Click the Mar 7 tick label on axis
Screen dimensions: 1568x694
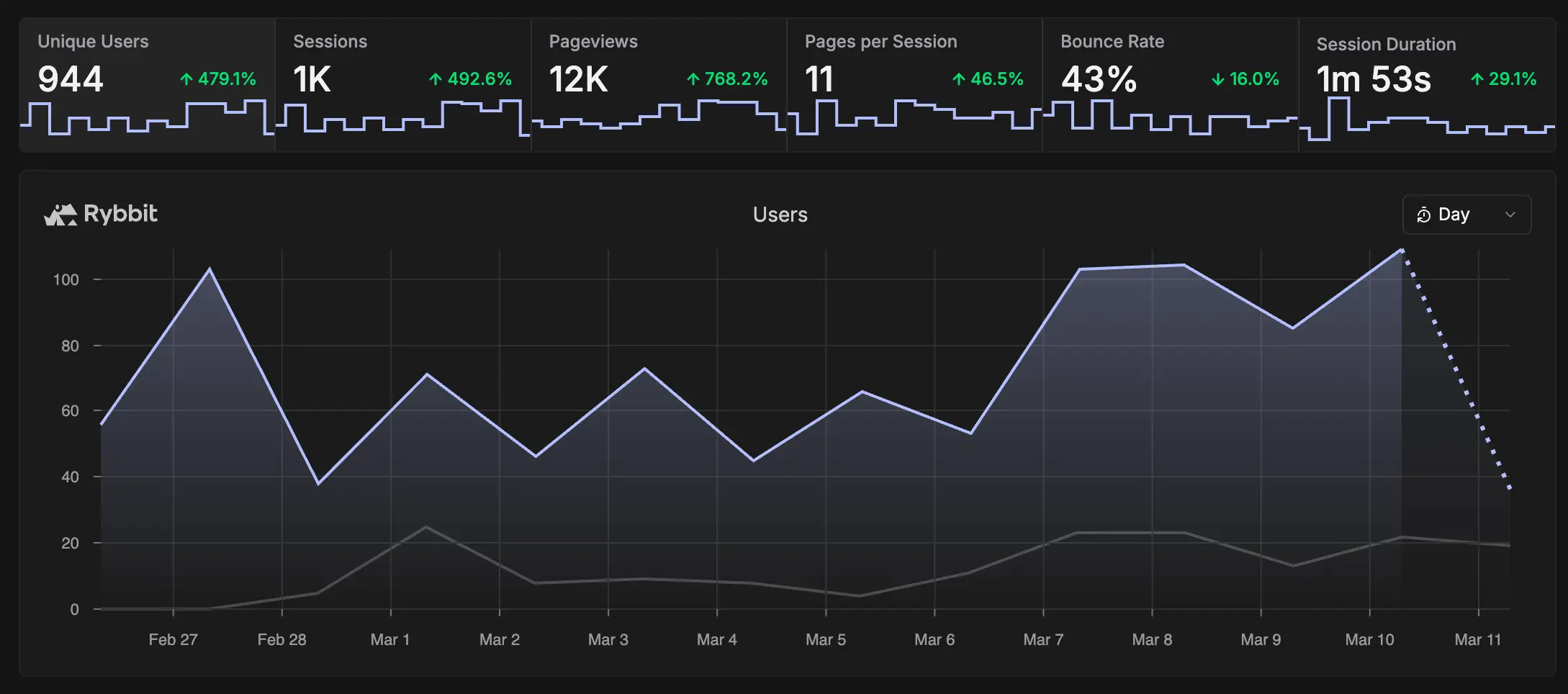[1043, 639]
